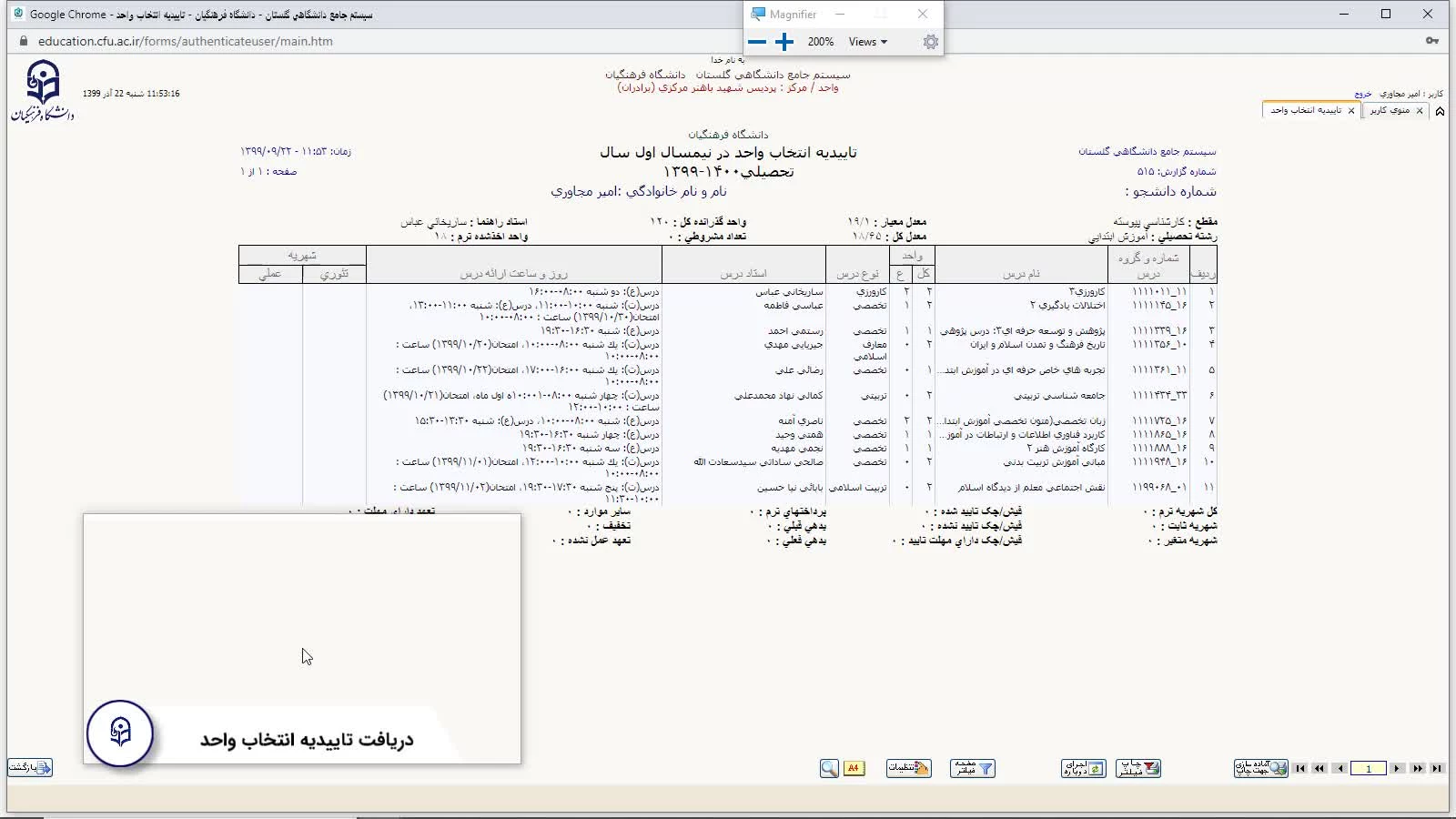
Task: Click the return (بازگشت) button
Action: click(30, 767)
